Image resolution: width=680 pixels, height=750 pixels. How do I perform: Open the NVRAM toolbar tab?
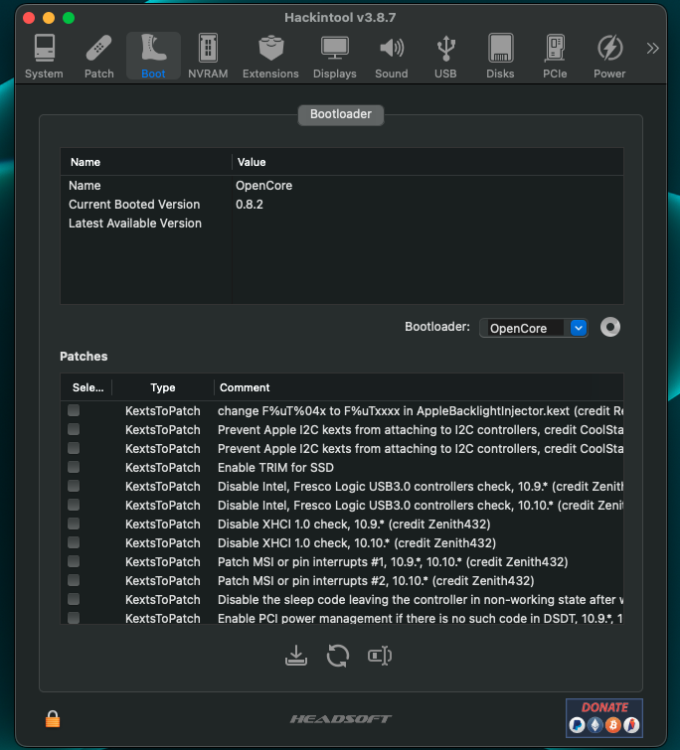[x=208, y=56]
